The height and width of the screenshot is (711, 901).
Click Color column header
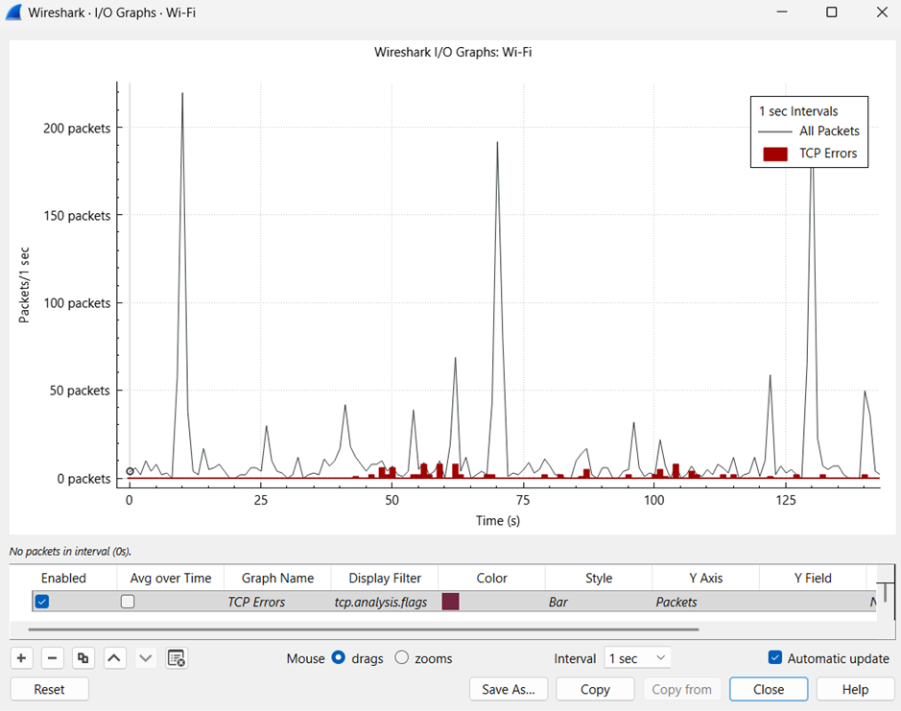(x=492, y=578)
